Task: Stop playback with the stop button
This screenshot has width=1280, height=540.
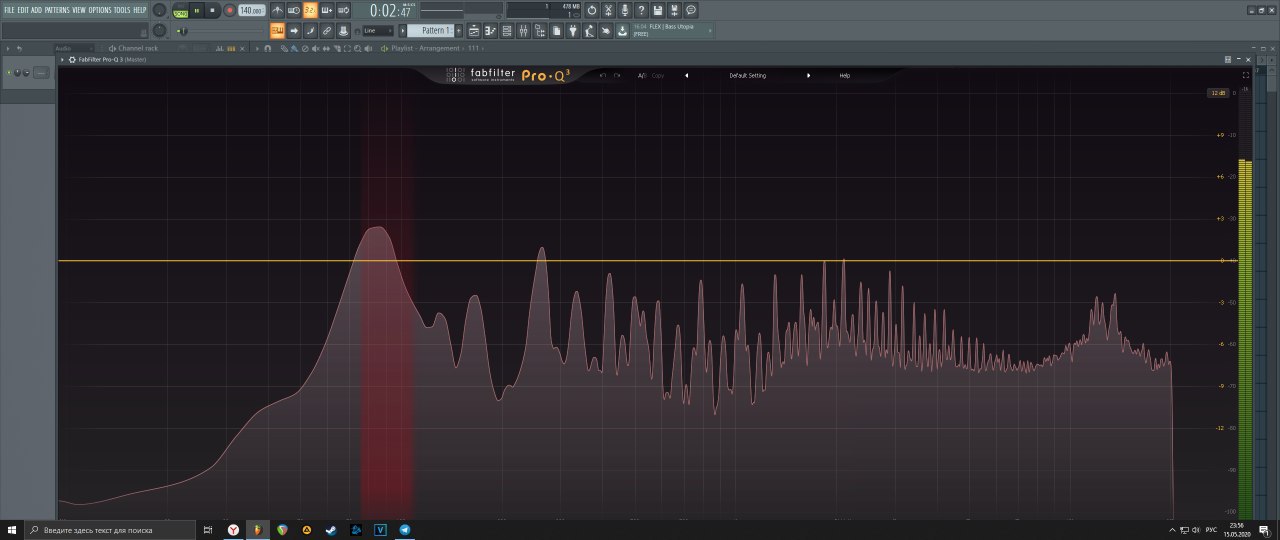Action: coord(212,10)
